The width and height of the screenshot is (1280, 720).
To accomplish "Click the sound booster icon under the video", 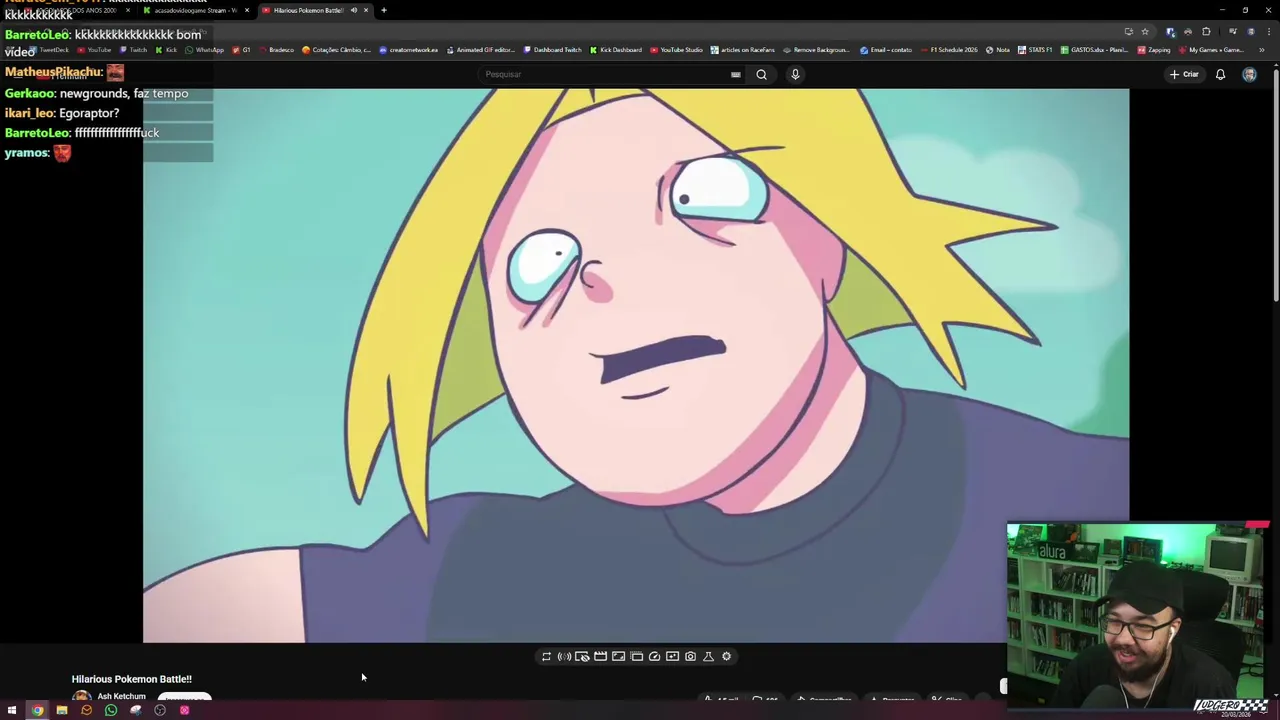I will 564,656.
